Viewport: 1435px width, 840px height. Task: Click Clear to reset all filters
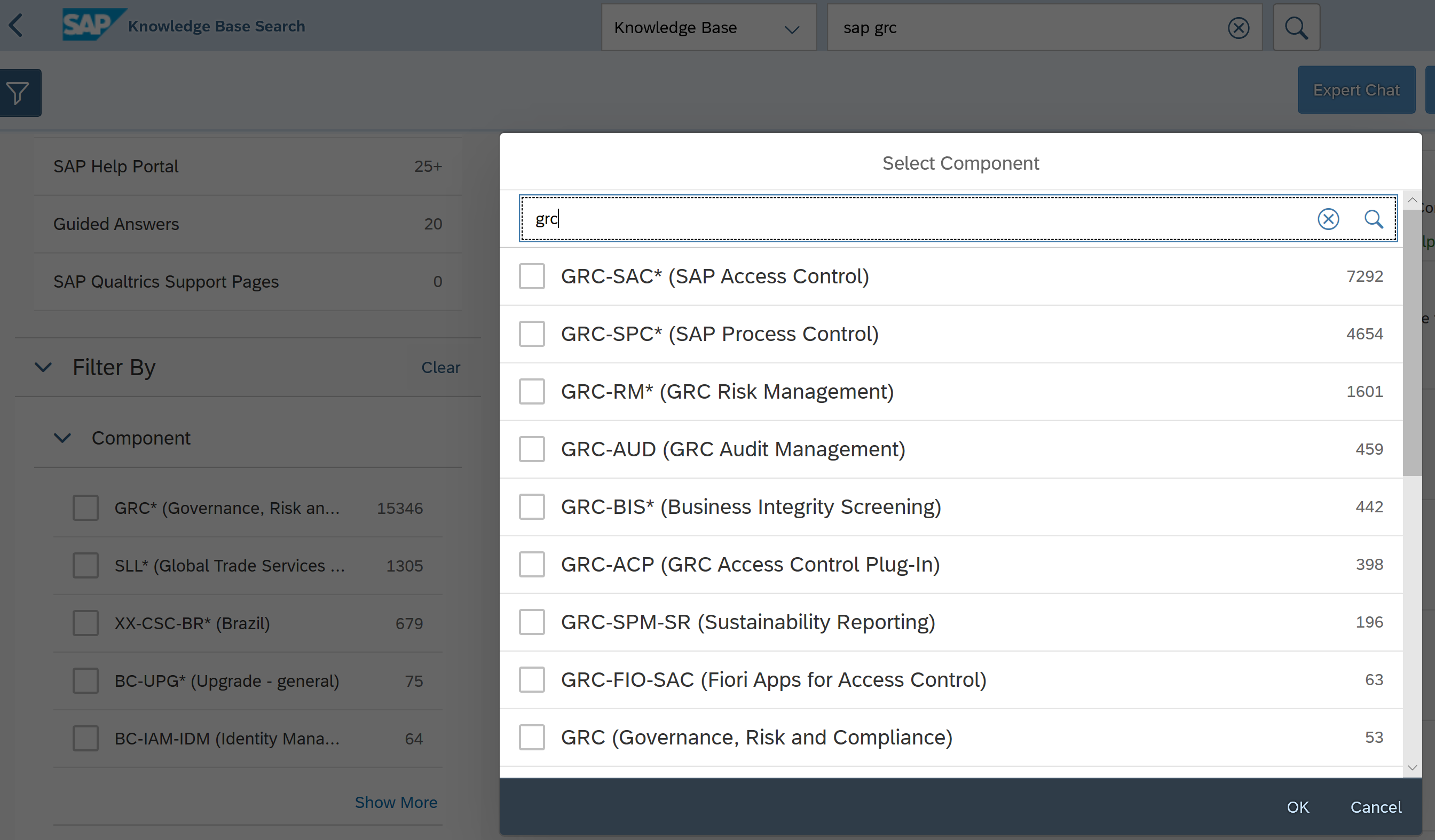[441, 367]
